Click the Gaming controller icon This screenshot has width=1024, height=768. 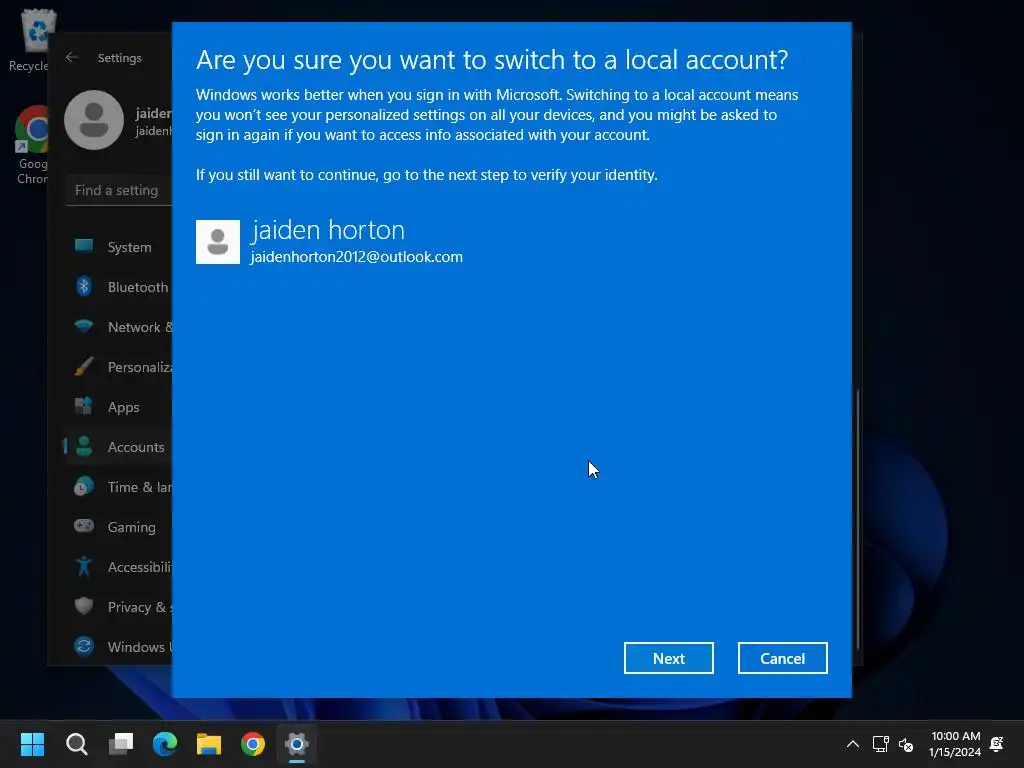pos(84,526)
